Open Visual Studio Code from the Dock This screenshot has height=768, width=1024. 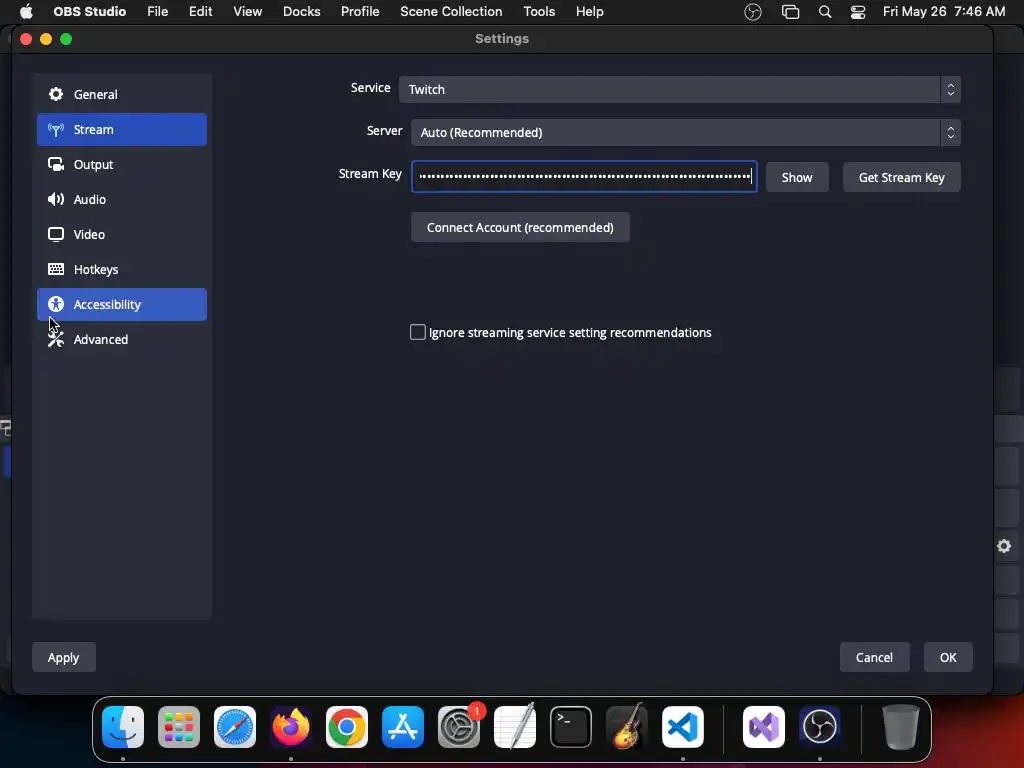(682, 727)
